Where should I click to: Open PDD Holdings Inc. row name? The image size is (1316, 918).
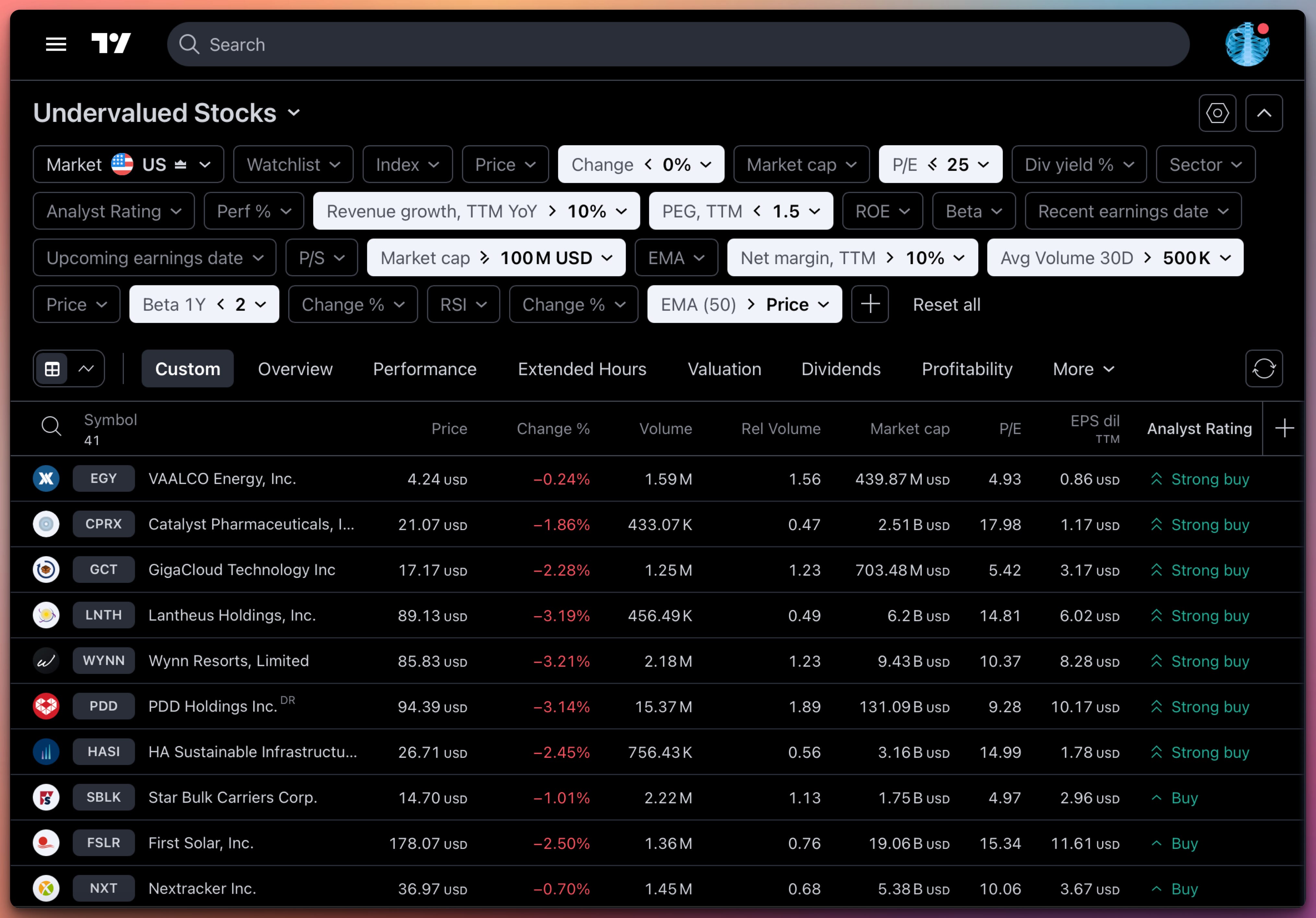[x=213, y=706]
